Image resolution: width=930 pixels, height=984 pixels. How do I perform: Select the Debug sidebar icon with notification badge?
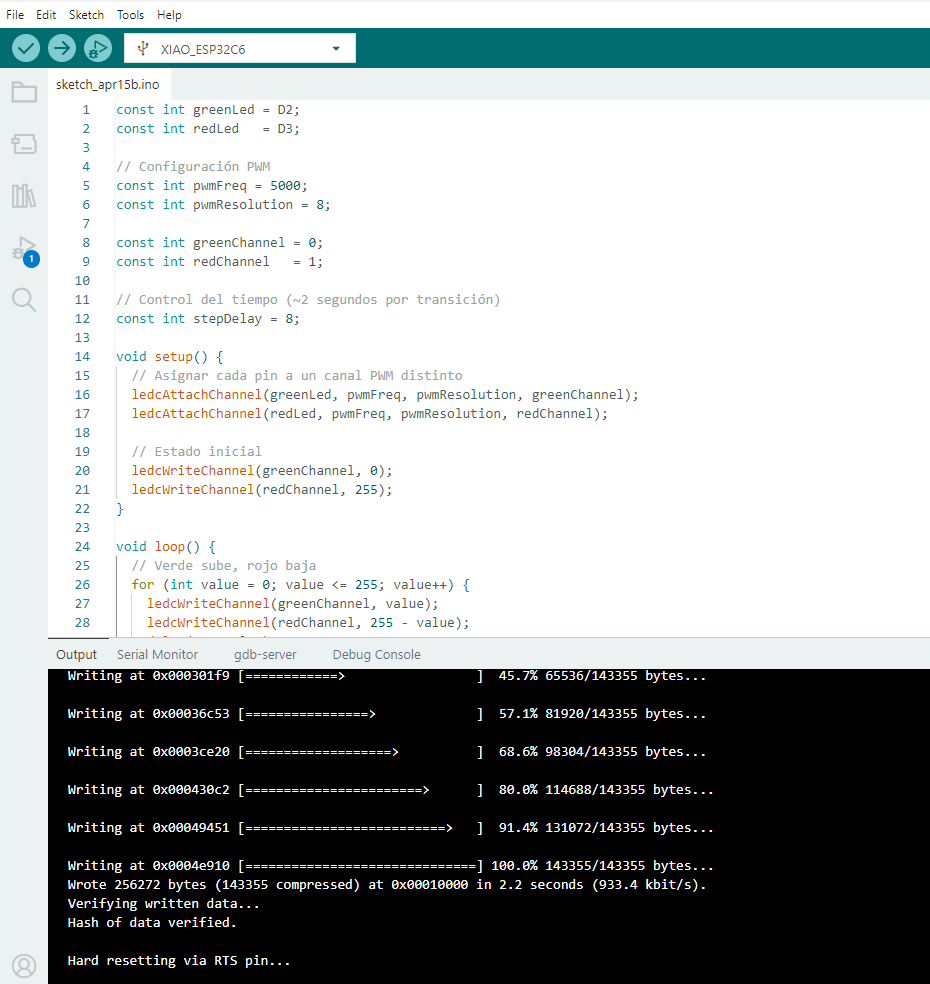[x=24, y=248]
